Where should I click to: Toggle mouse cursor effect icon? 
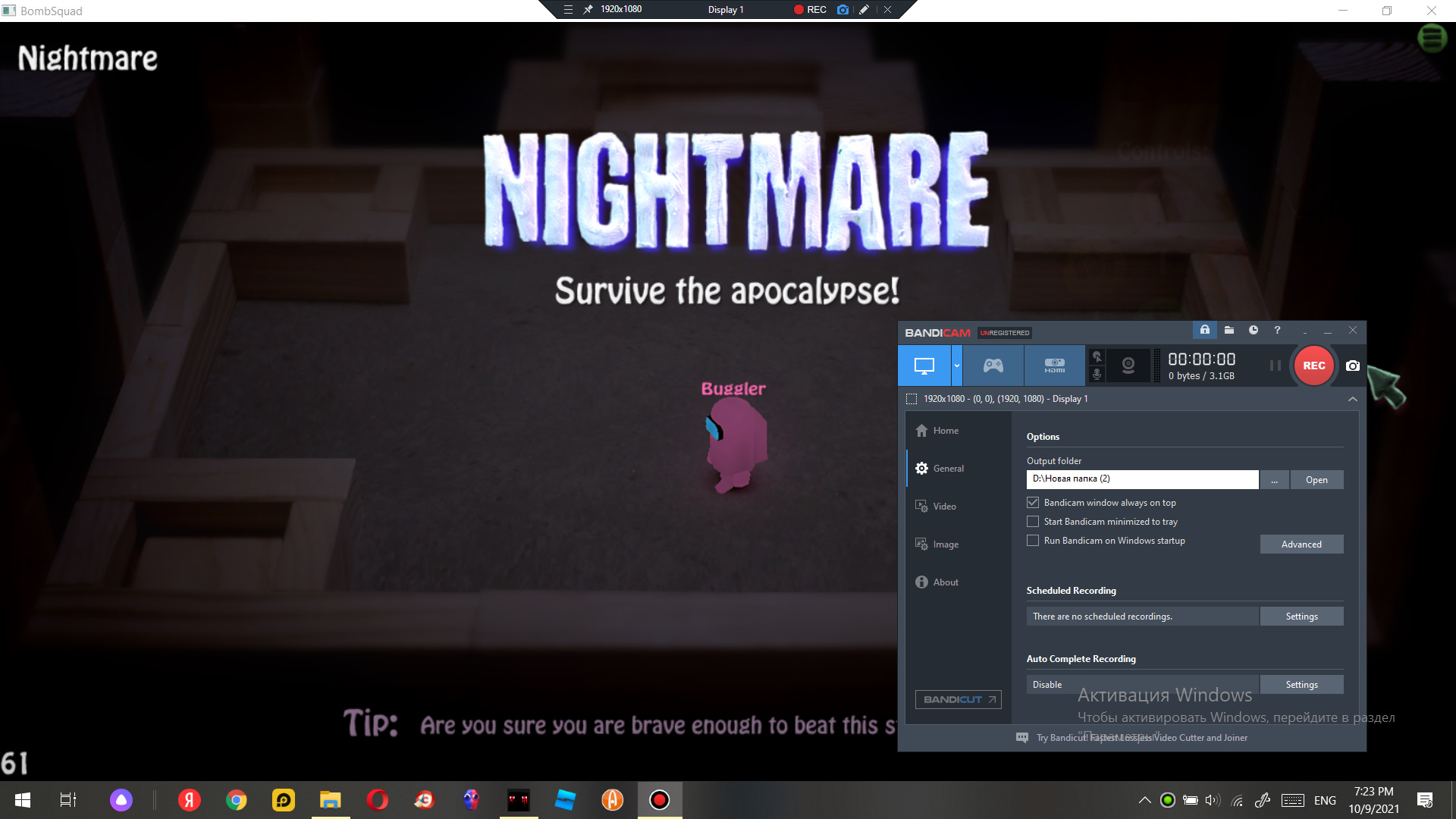(x=1097, y=356)
